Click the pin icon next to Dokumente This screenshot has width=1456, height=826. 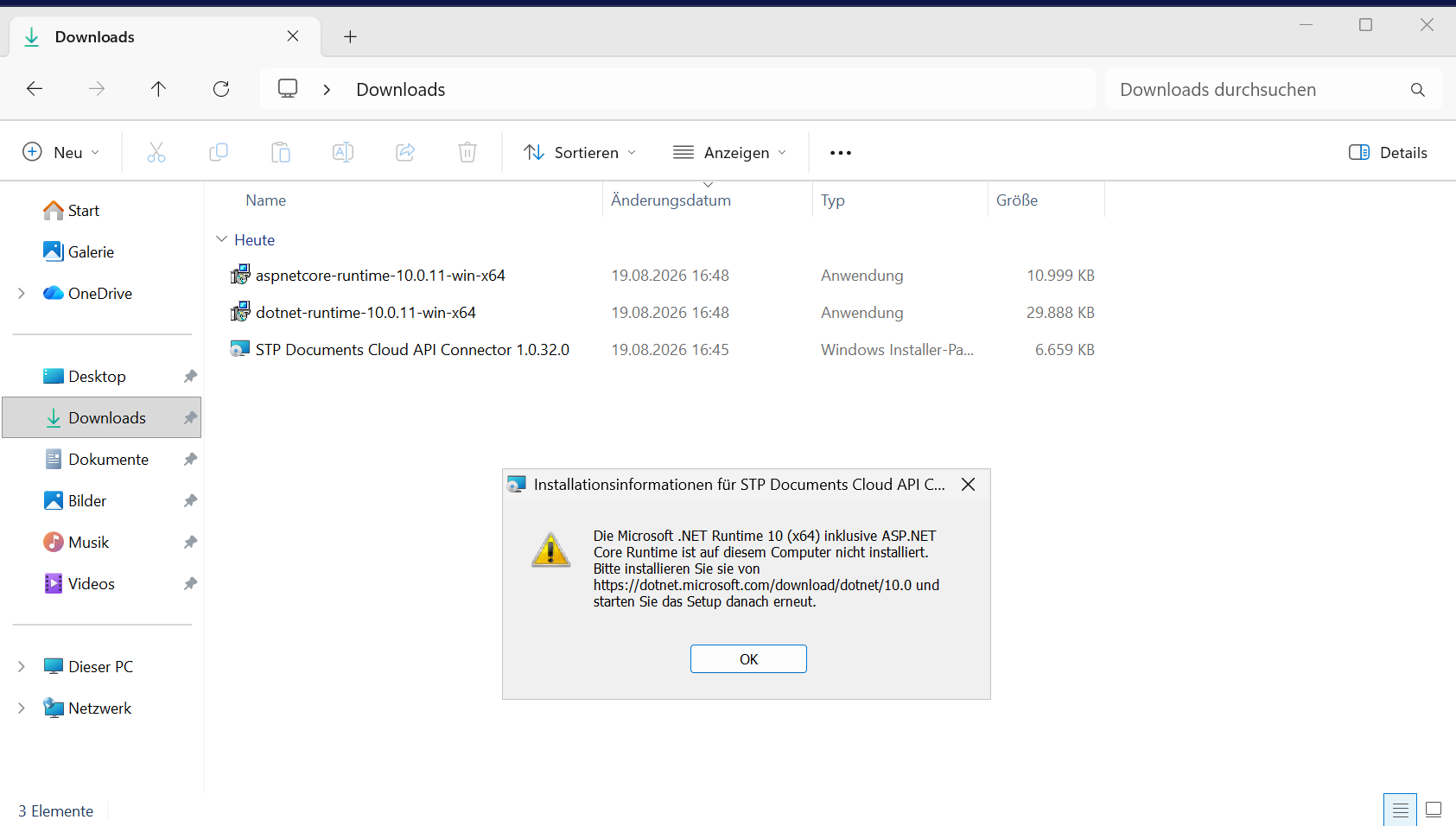[190, 460]
